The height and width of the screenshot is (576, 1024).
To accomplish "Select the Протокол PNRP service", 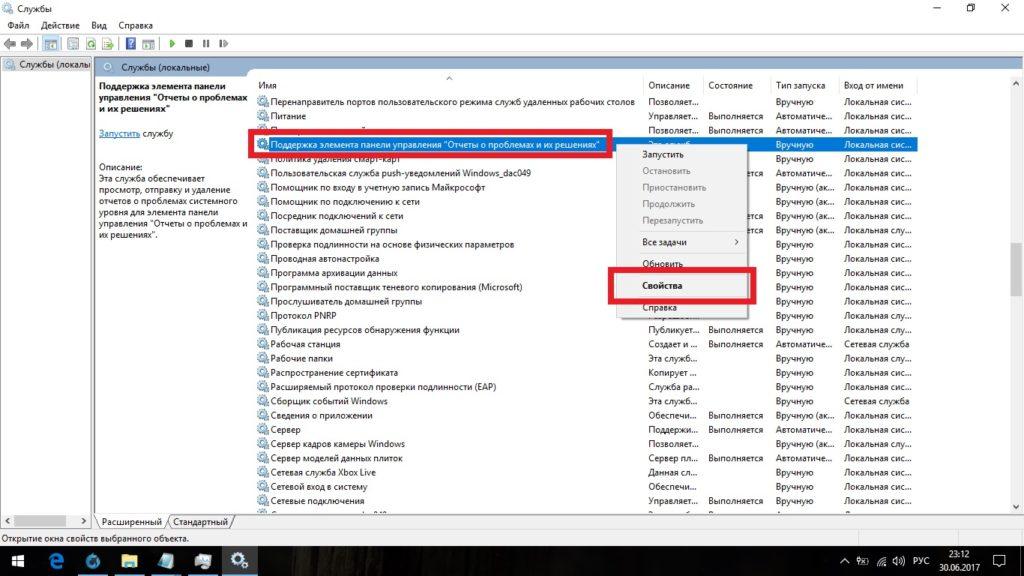I will (x=586, y=315).
